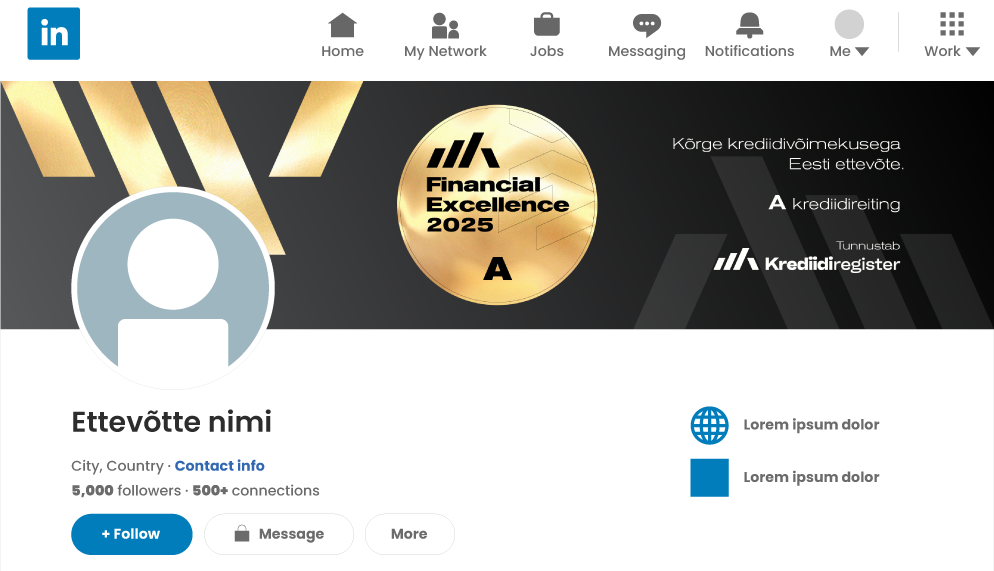Screen dimensions: 994x571
Task: Click the Work grid apps icon
Action: pos(952,24)
